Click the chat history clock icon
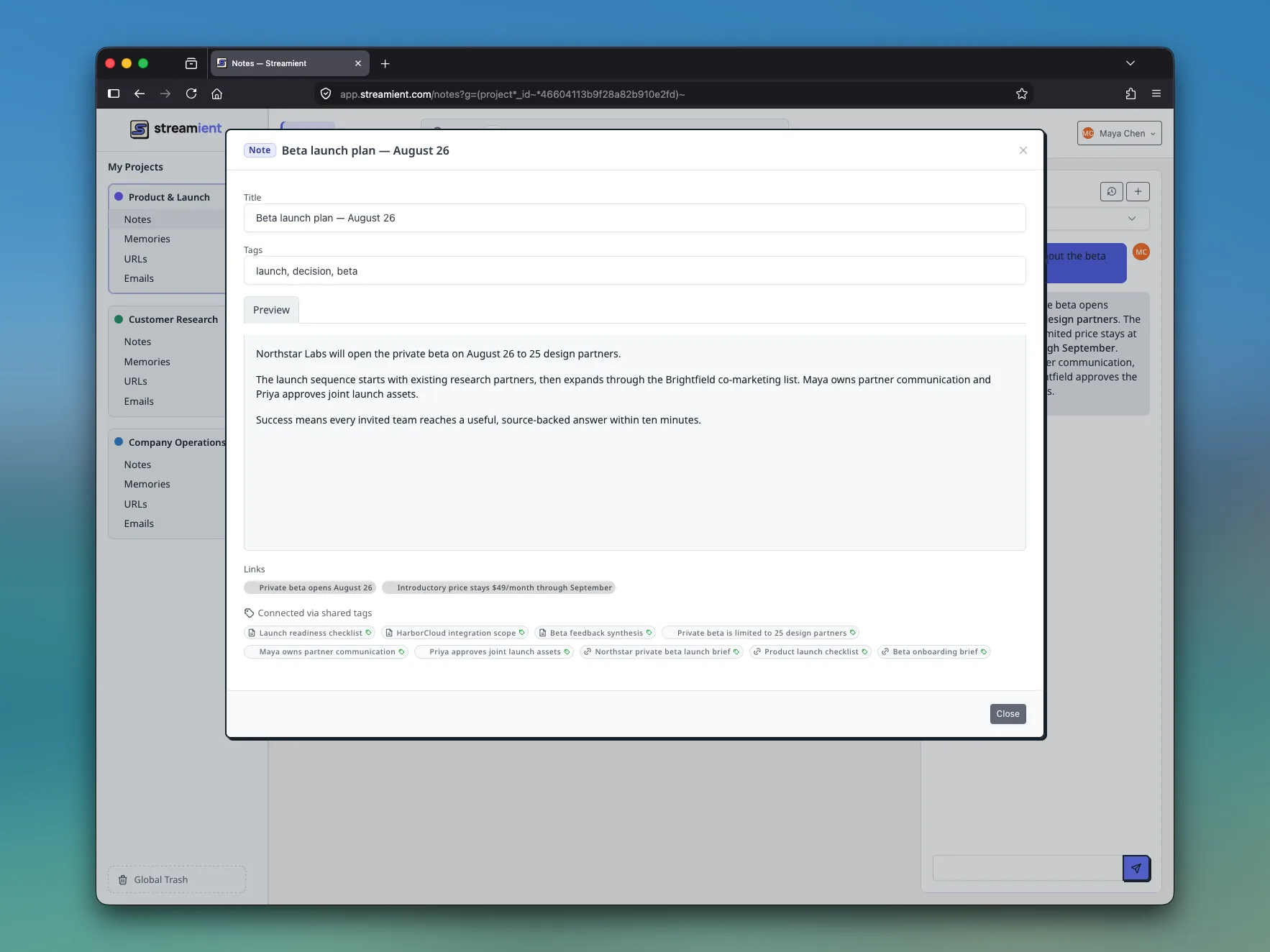 click(1111, 191)
